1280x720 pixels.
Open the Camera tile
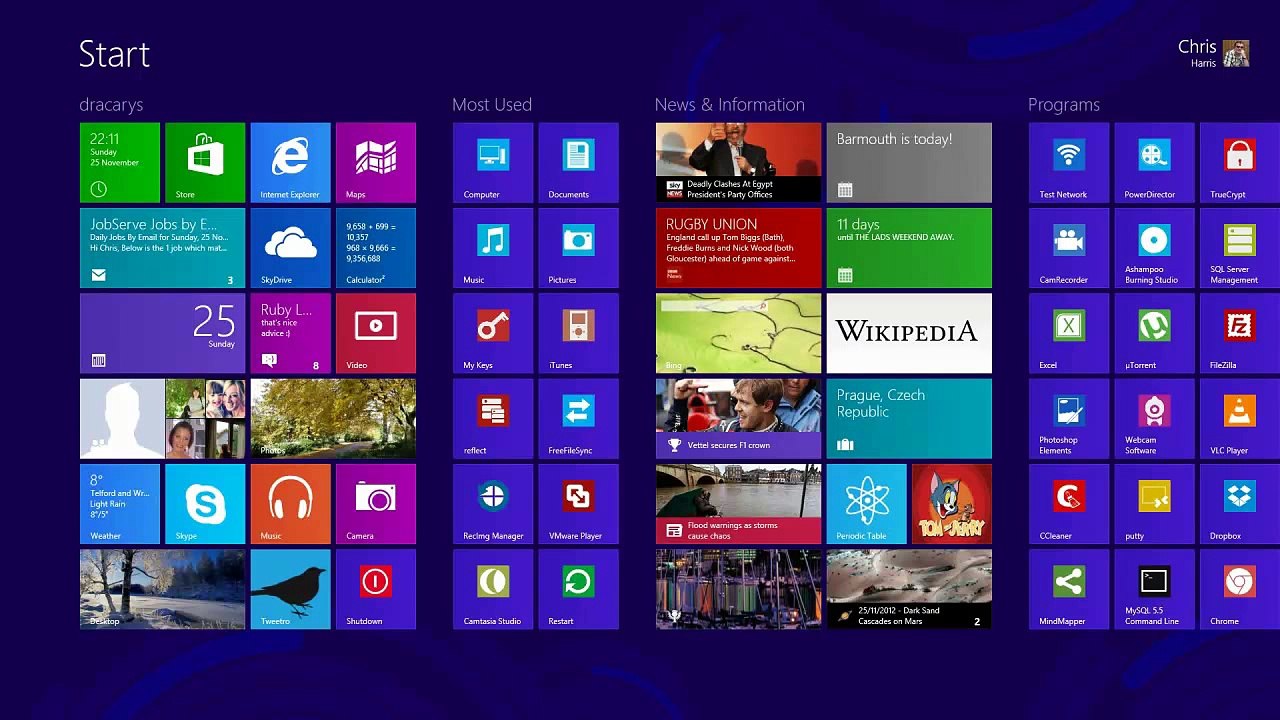(376, 504)
